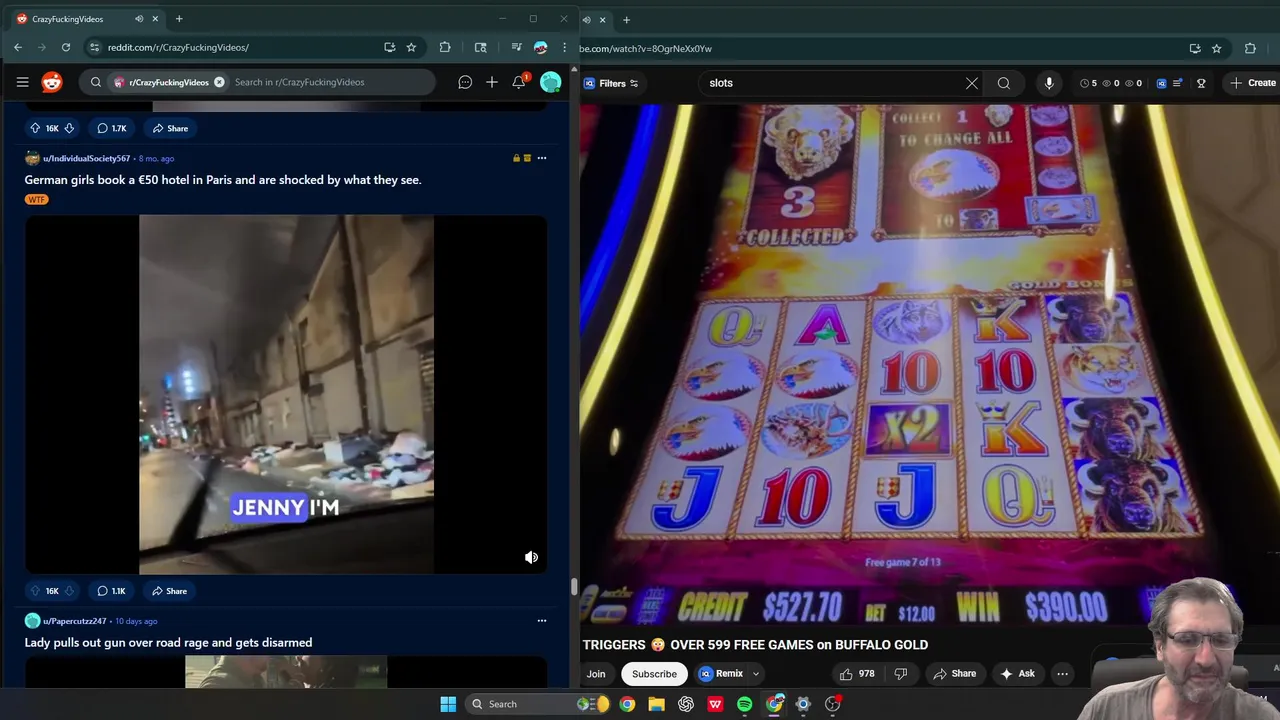This screenshot has width=1280, height=720.
Task: Click the Reddit page vertical scrollbar
Action: pos(574,587)
